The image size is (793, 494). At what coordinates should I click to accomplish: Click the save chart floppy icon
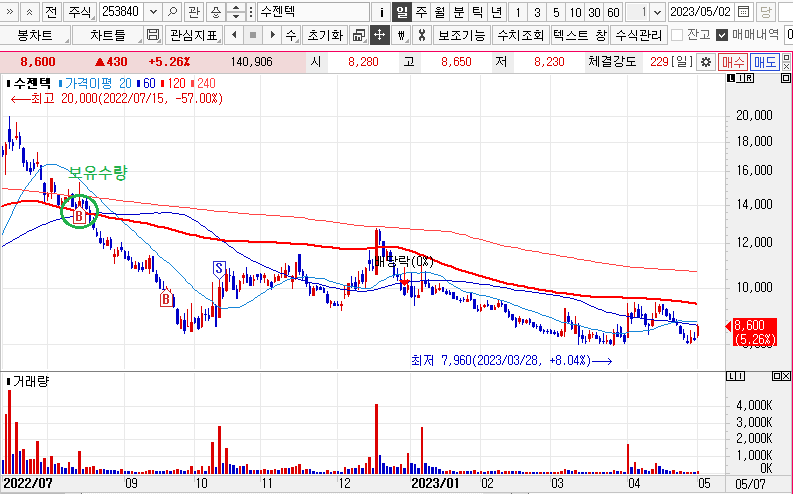(153, 35)
